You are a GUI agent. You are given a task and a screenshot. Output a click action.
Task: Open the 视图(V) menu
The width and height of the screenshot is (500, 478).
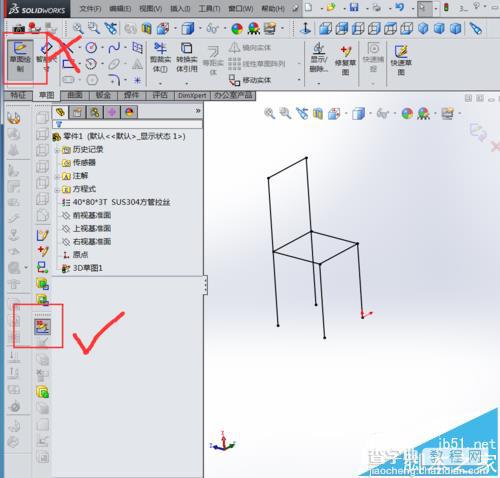pos(151,8)
